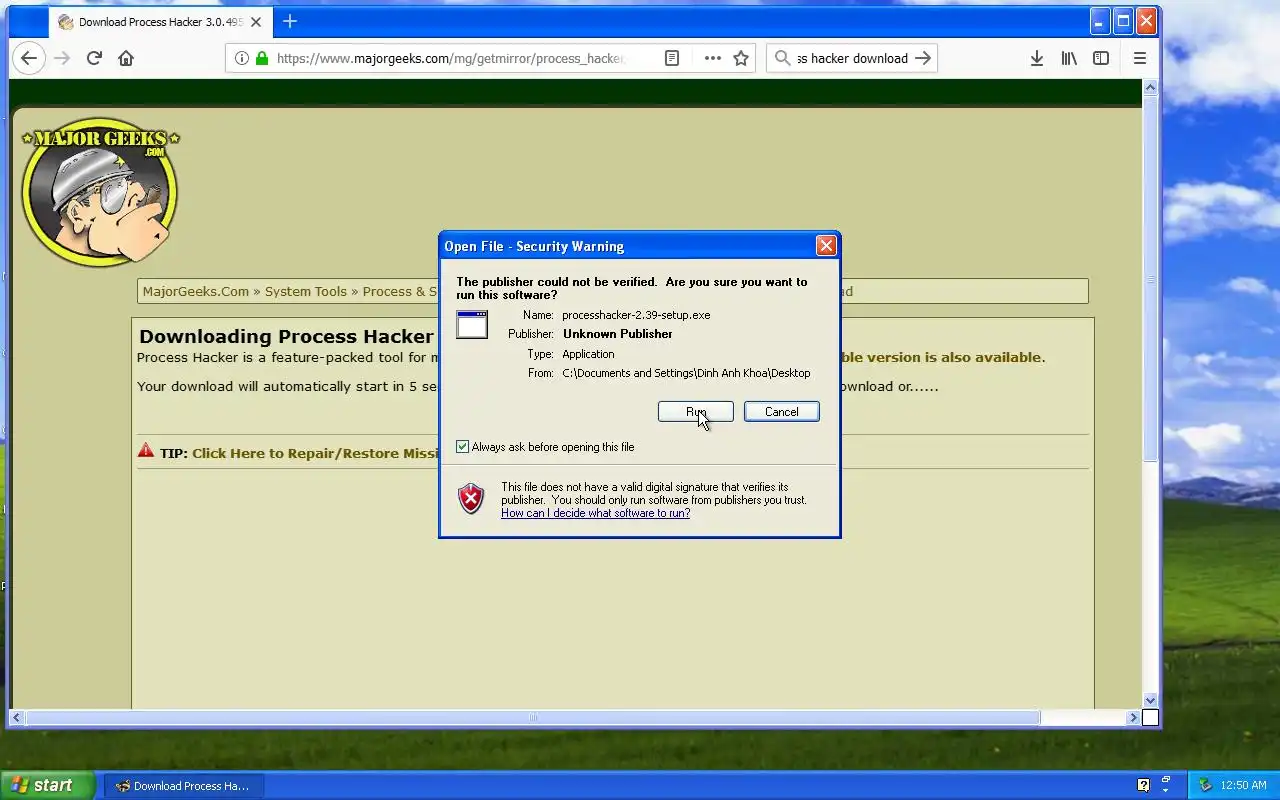Open the Library bookshelf icon
Screen dimensions: 1280x800
click(1069, 58)
